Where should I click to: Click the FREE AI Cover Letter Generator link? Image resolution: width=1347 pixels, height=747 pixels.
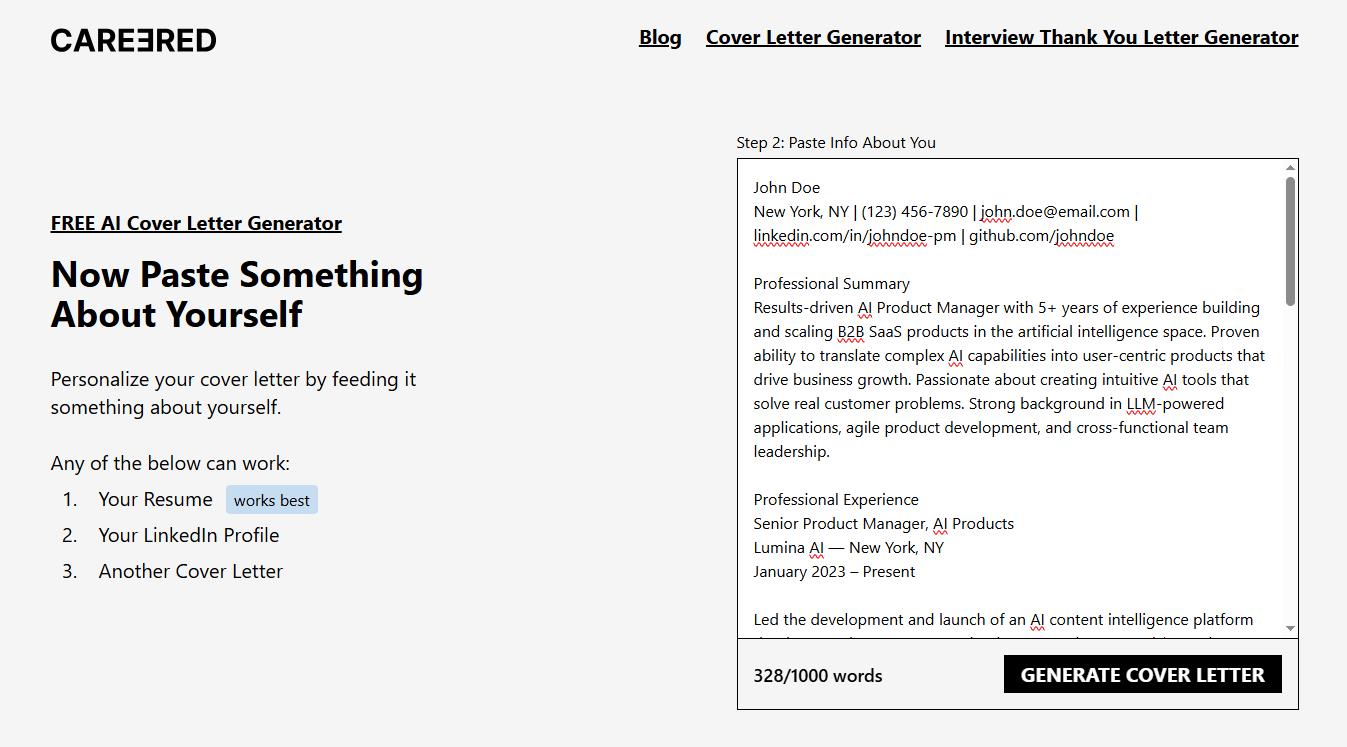click(196, 223)
